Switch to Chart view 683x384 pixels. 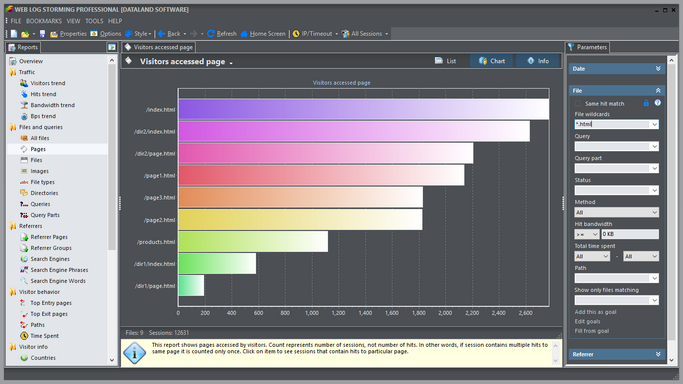click(x=492, y=61)
